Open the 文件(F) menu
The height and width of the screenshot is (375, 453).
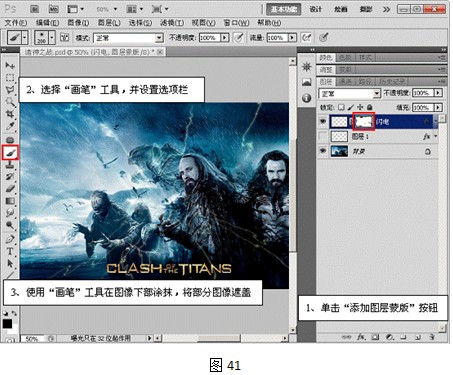(16, 23)
